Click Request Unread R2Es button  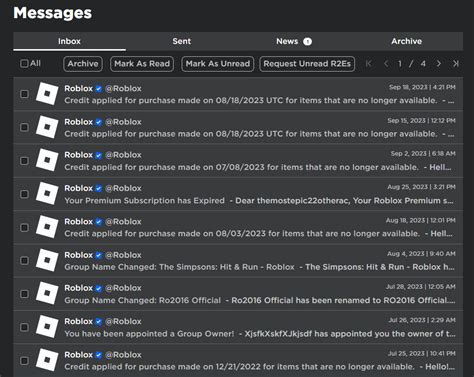(307, 64)
